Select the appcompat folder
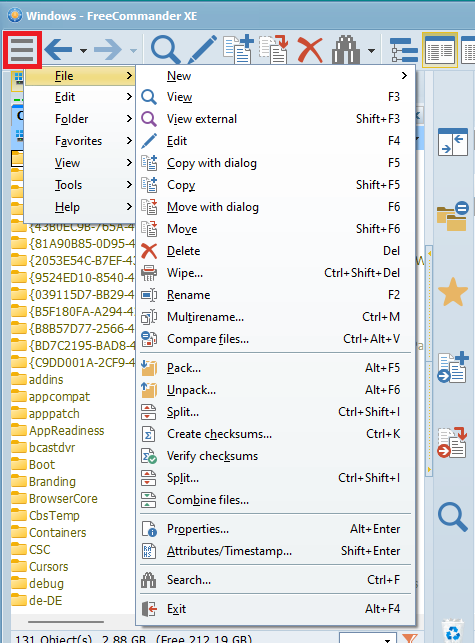 (50, 397)
